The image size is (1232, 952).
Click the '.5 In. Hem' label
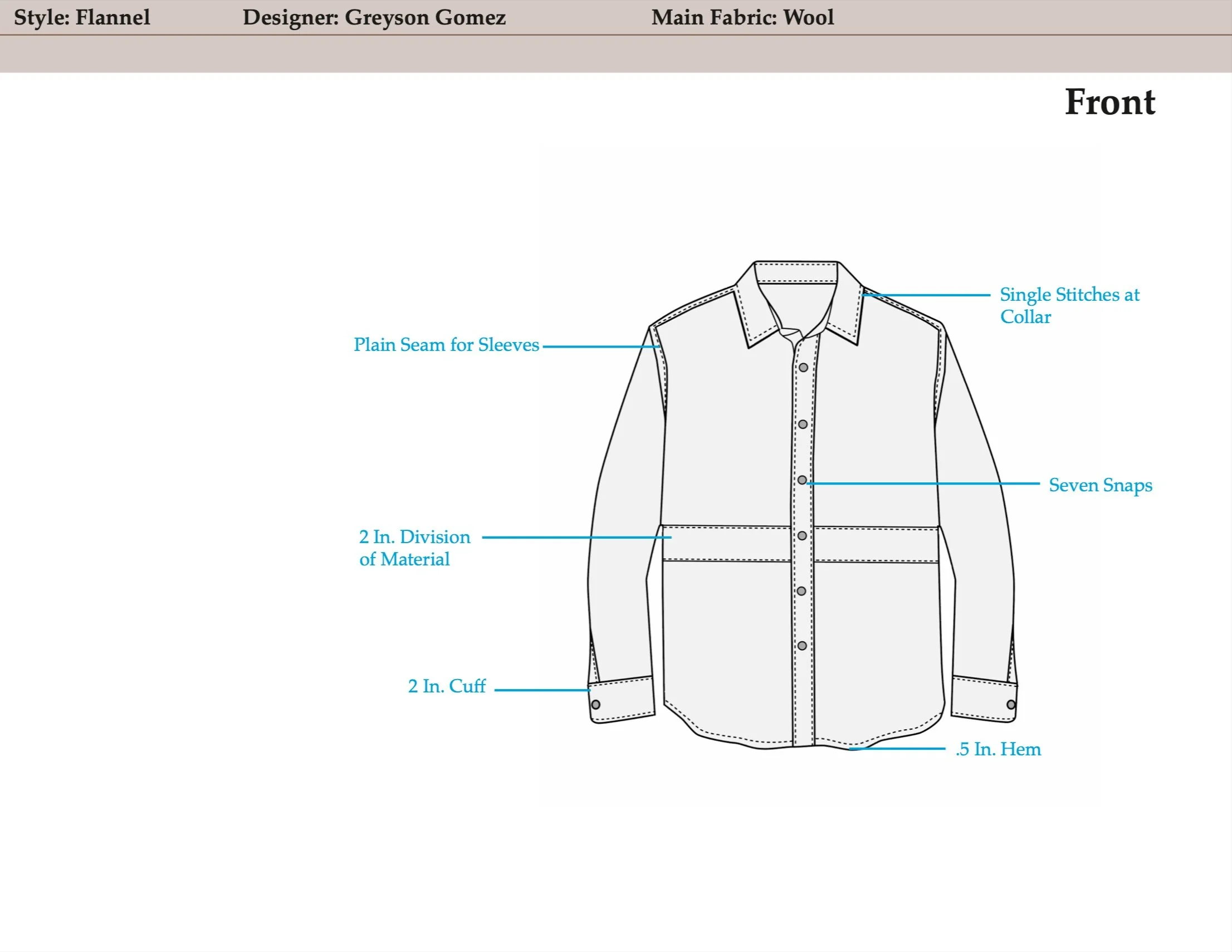[x=999, y=749]
